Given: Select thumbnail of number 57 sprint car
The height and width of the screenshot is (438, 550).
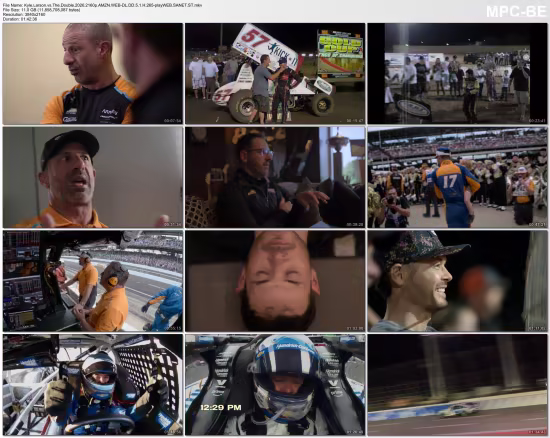Looking at the screenshot, I should coord(275,74).
